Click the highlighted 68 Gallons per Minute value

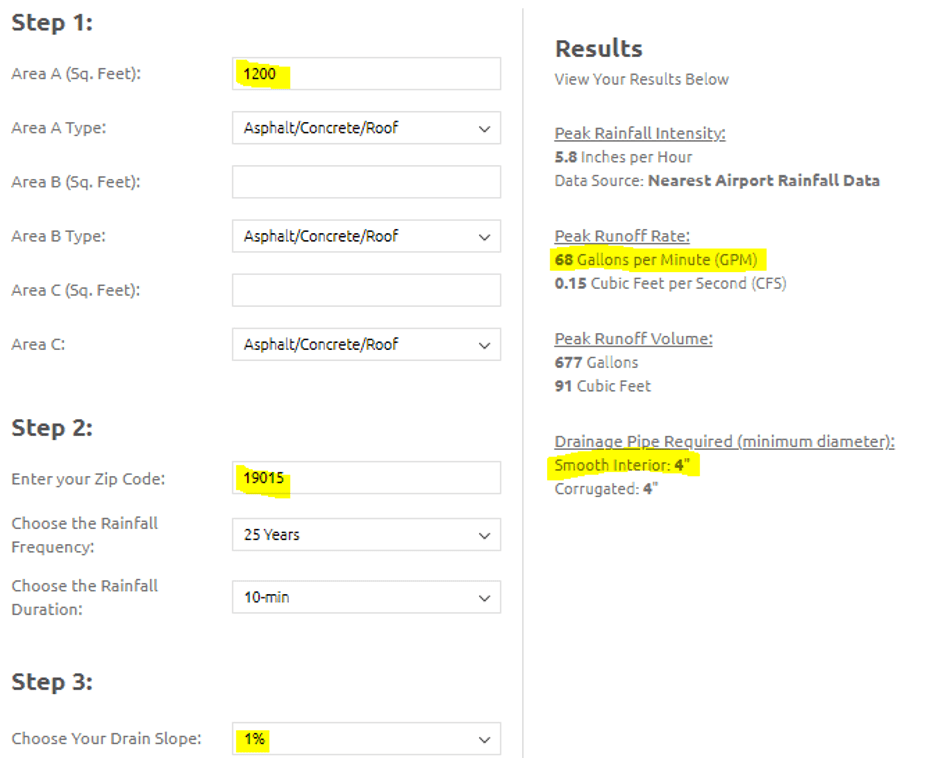tap(656, 260)
